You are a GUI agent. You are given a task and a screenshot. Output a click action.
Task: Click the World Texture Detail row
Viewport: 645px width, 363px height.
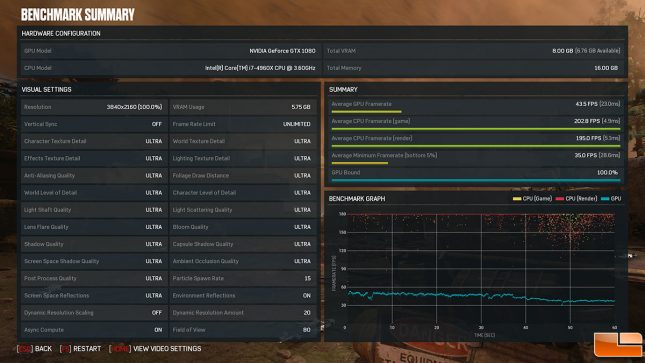(x=243, y=141)
